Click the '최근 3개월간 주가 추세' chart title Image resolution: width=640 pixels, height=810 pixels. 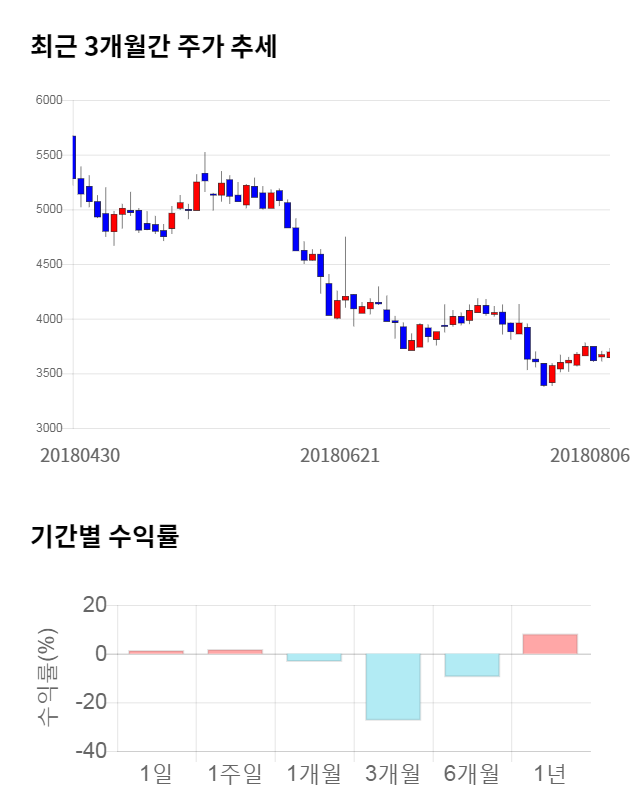pyautogui.click(x=154, y=46)
